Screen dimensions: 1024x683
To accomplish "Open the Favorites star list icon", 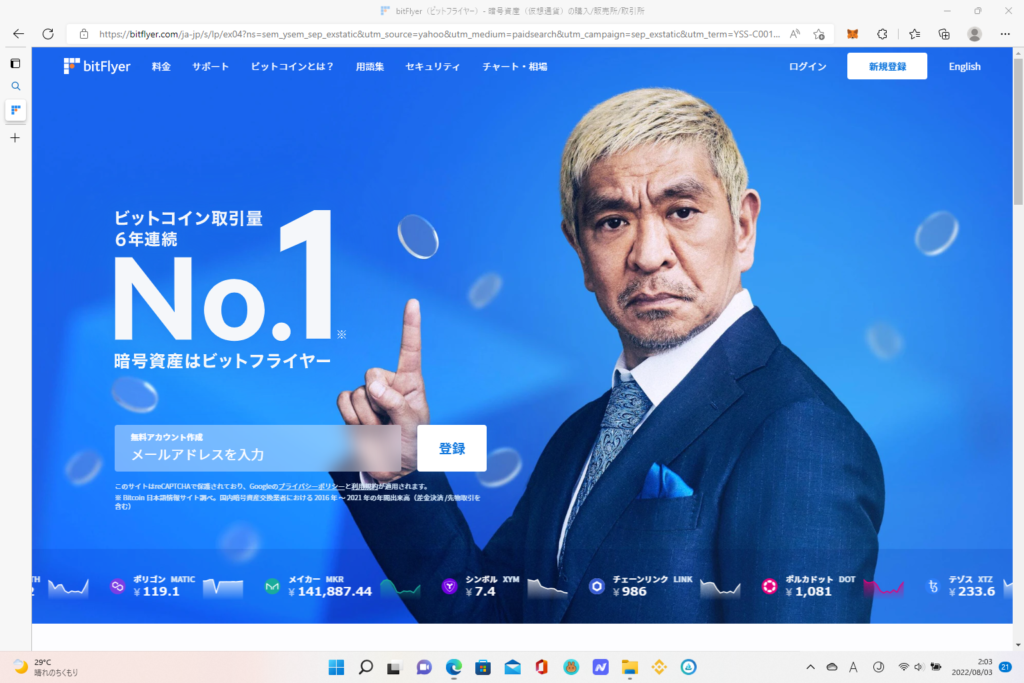I will [x=914, y=34].
